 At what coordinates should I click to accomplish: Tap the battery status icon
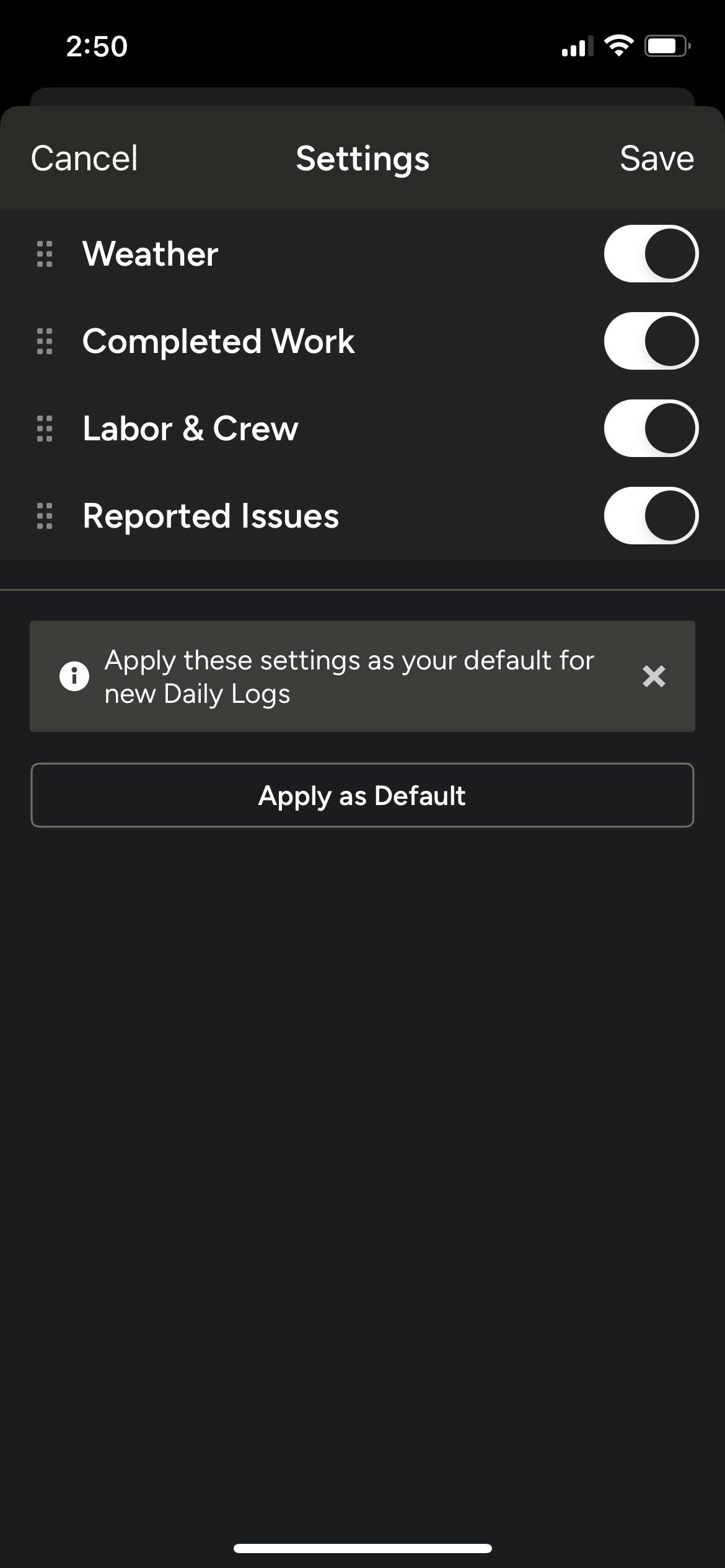pos(667,46)
